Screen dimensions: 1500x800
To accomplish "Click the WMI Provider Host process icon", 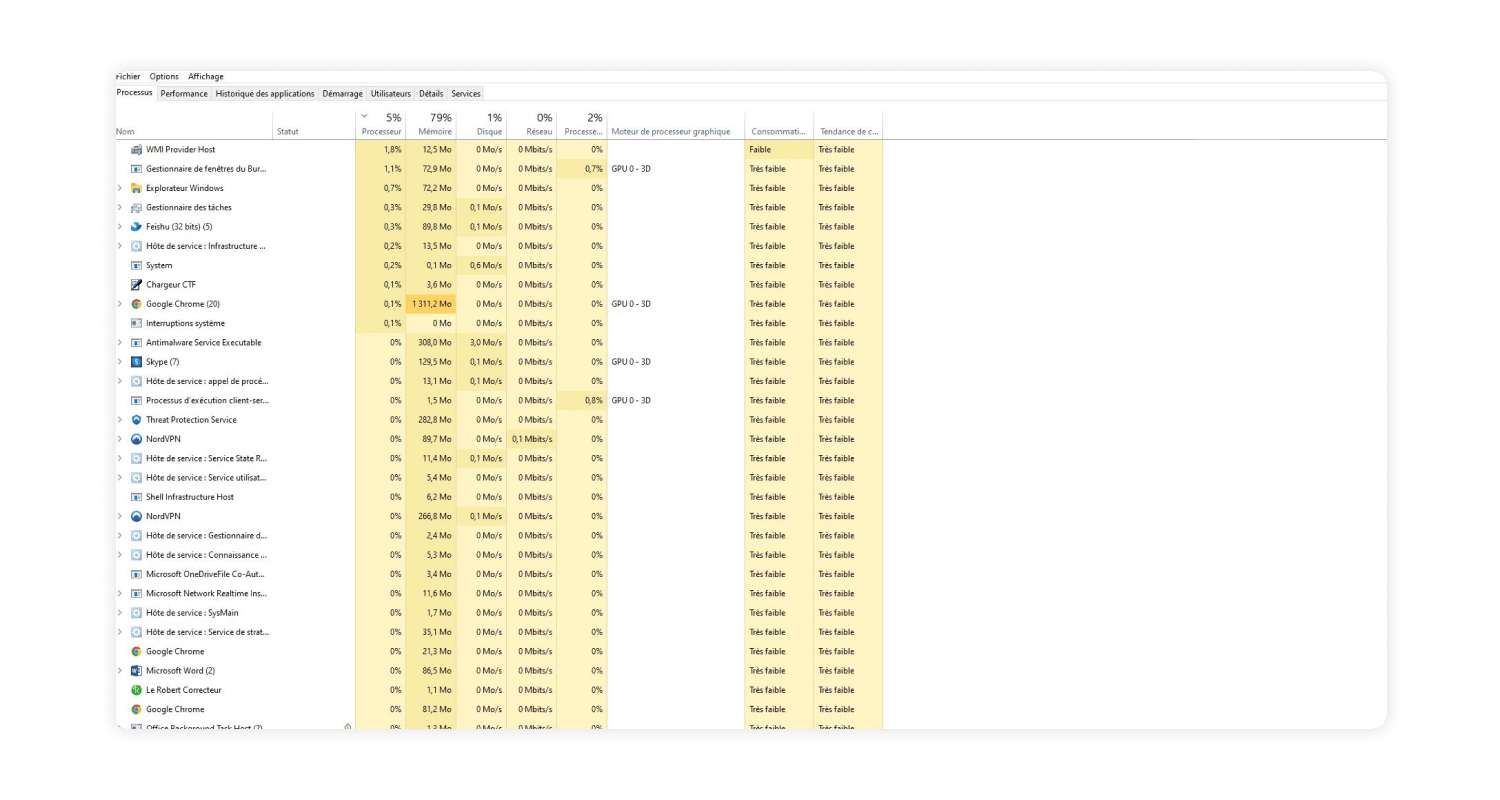I will (x=136, y=149).
